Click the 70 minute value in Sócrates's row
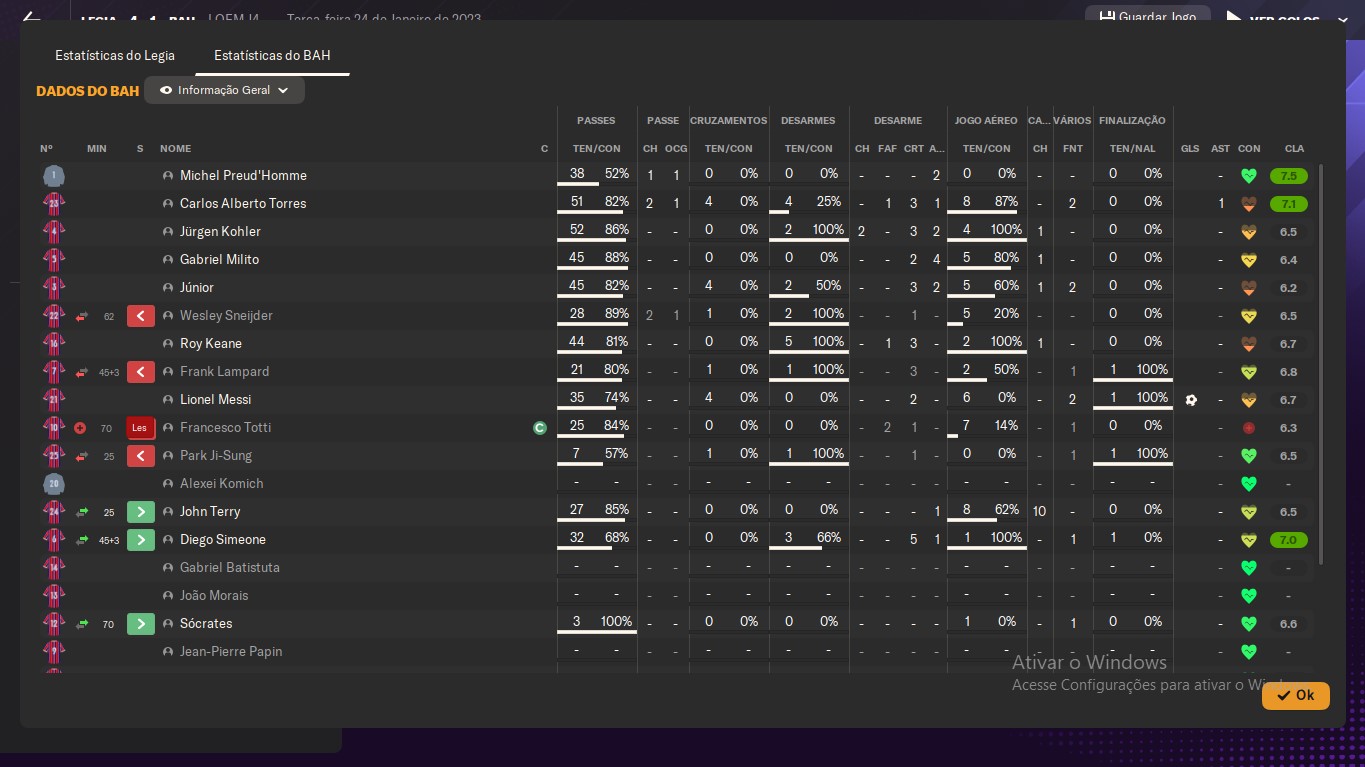 pos(108,625)
